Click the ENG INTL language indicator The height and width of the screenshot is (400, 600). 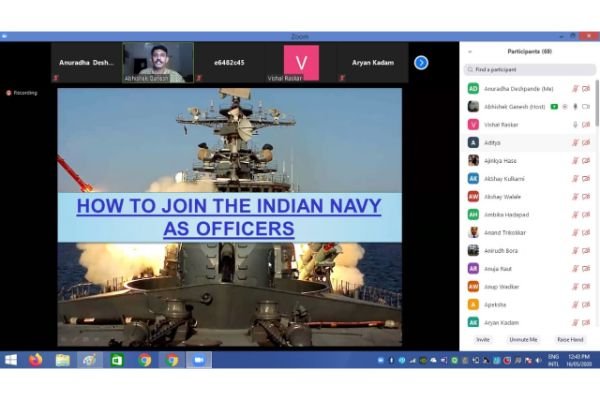coord(553,360)
